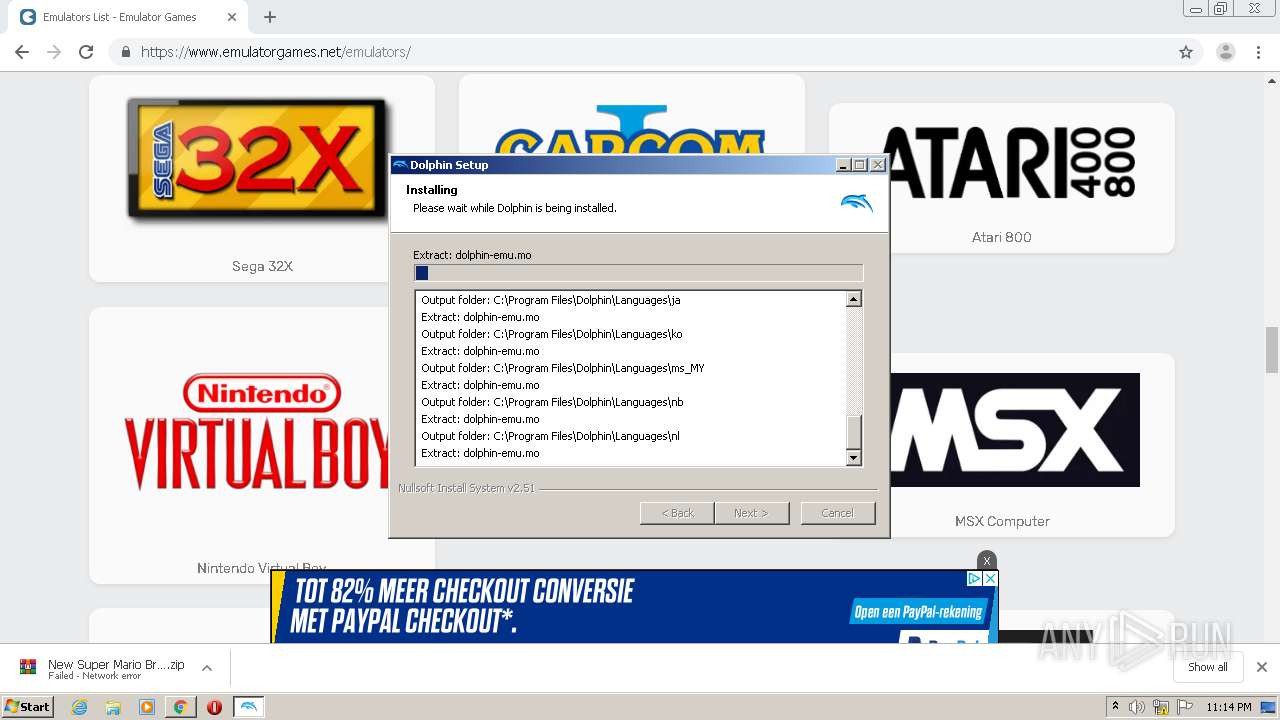This screenshot has height=720, width=1280.
Task: Click Show all downloads button
Action: (1207, 667)
